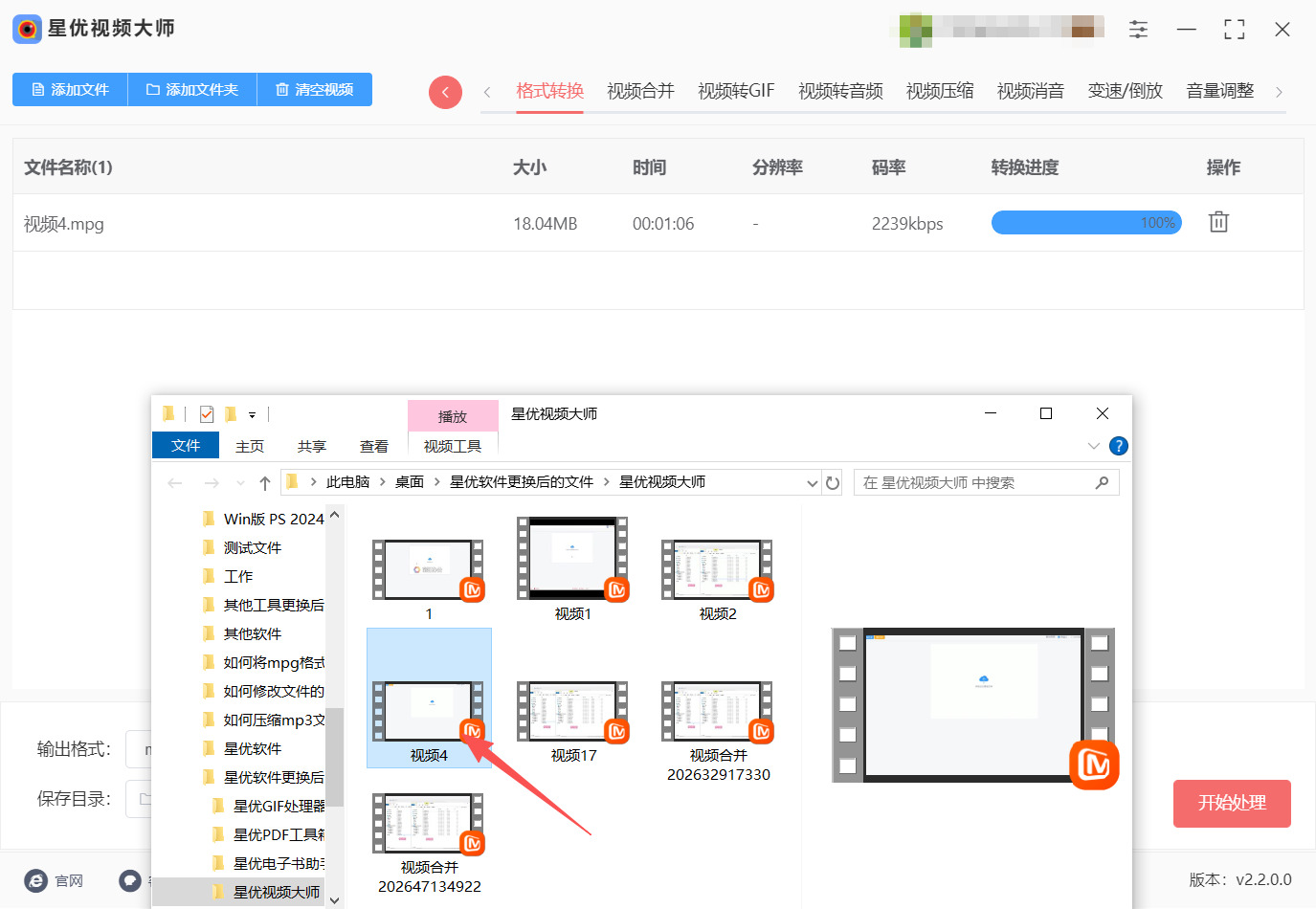Select 测试文件 folder in tree
The image size is (1316, 909).
(243, 547)
